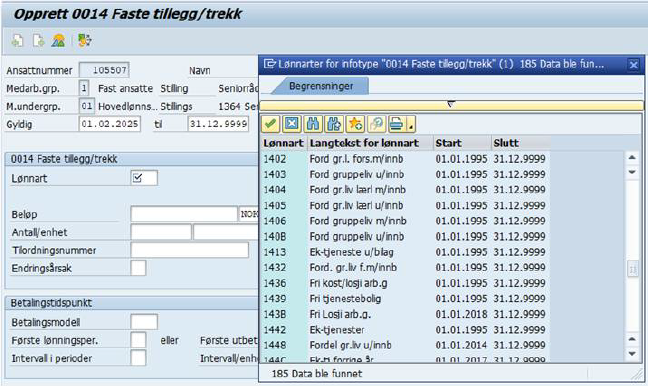Select wage type 1436 Fri kost/losji arb.g
The width and height of the screenshot is (648, 386).
[405, 283]
